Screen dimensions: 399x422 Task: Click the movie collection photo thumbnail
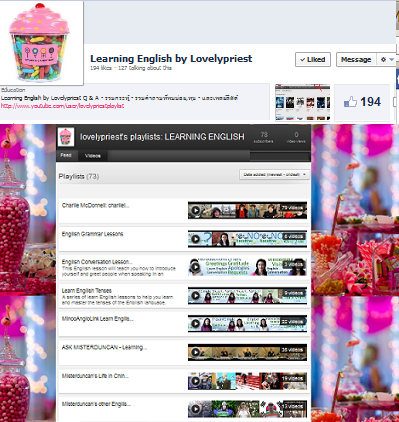point(302,102)
